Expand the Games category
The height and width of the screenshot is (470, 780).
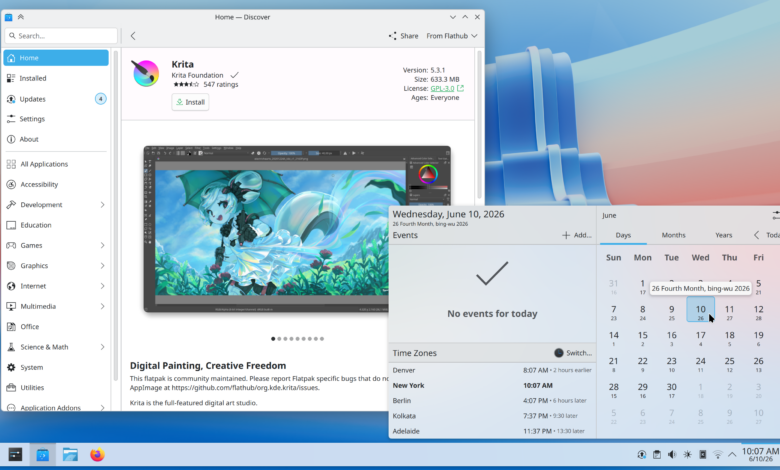pos(102,246)
